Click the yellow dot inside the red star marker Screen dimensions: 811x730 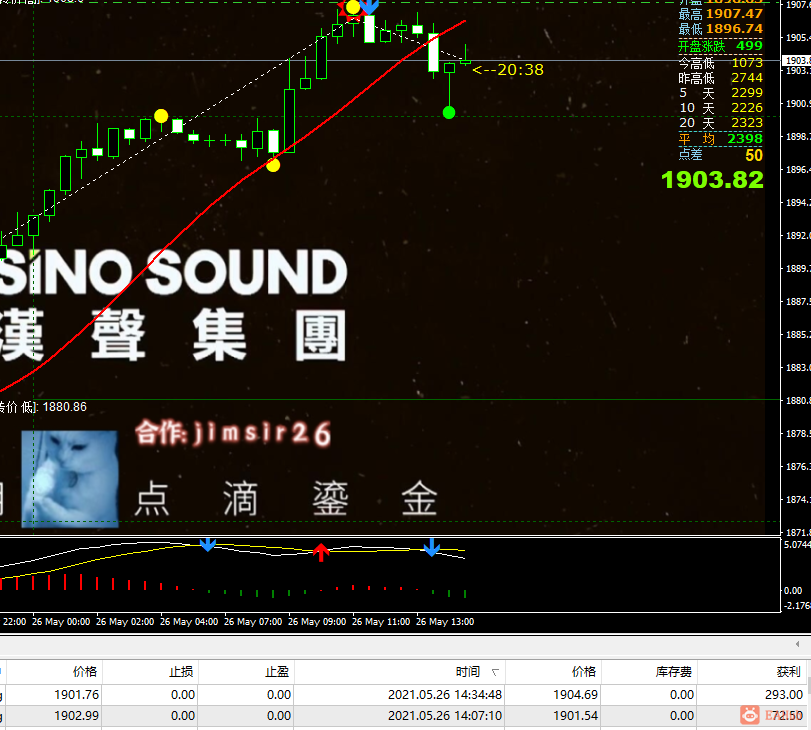point(353,8)
